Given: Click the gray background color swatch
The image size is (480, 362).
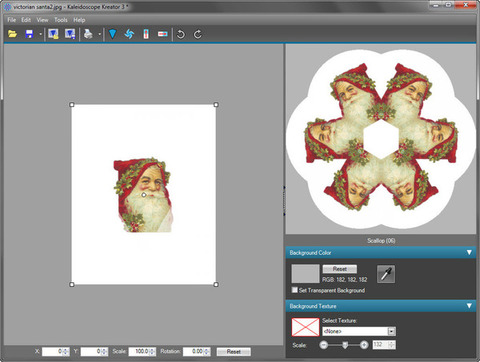Looking at the screenshot, I should click(305, 274).
